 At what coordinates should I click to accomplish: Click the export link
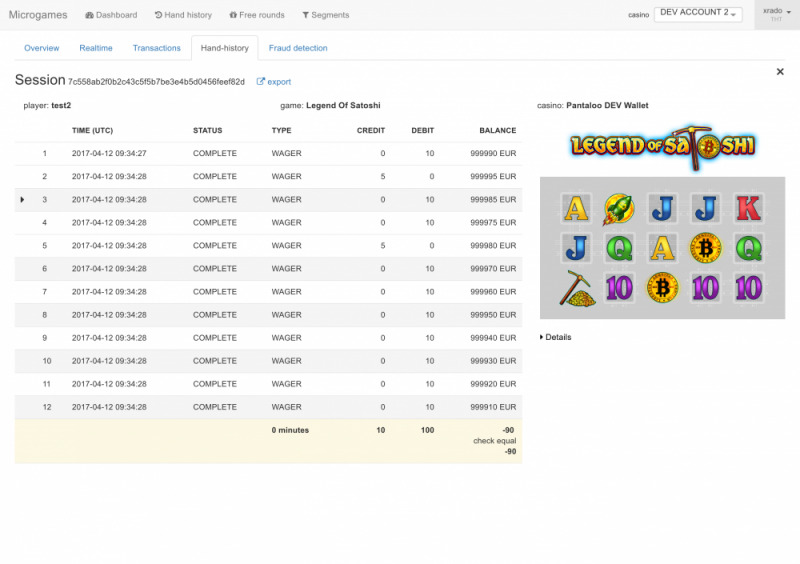[x=273, y=82]
